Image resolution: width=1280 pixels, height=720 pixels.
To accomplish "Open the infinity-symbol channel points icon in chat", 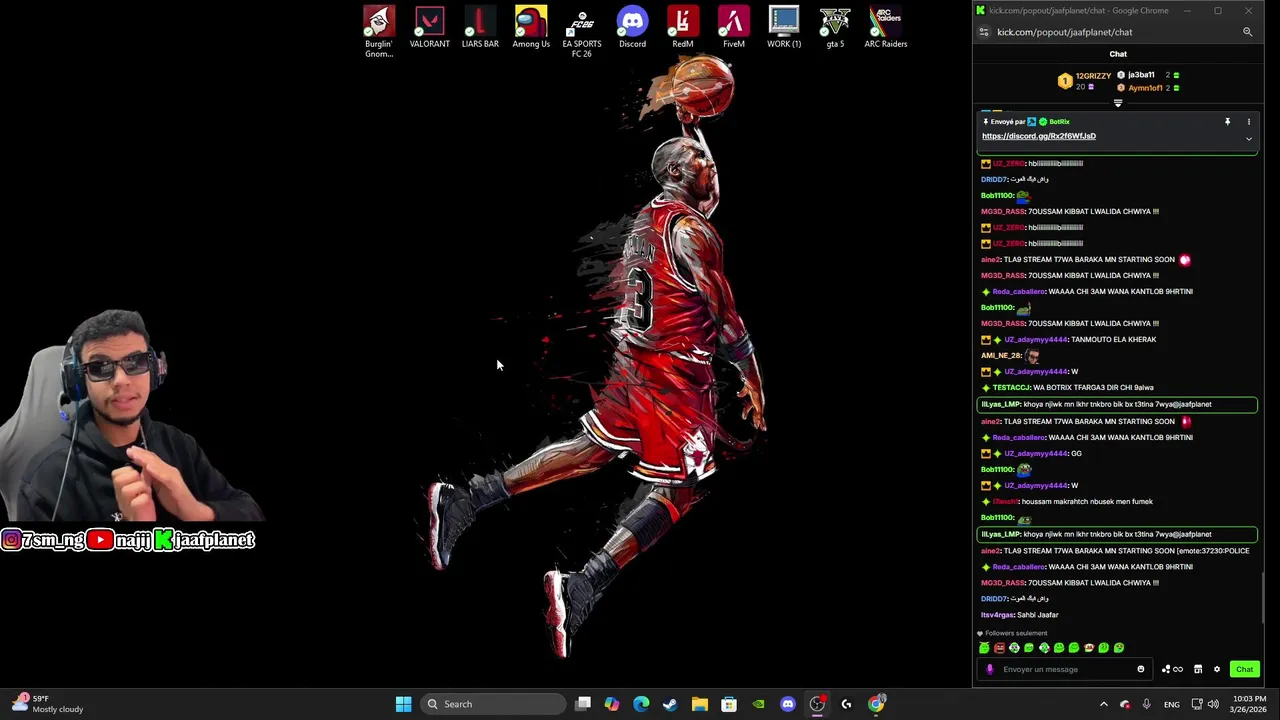I will click(1178, 669).
